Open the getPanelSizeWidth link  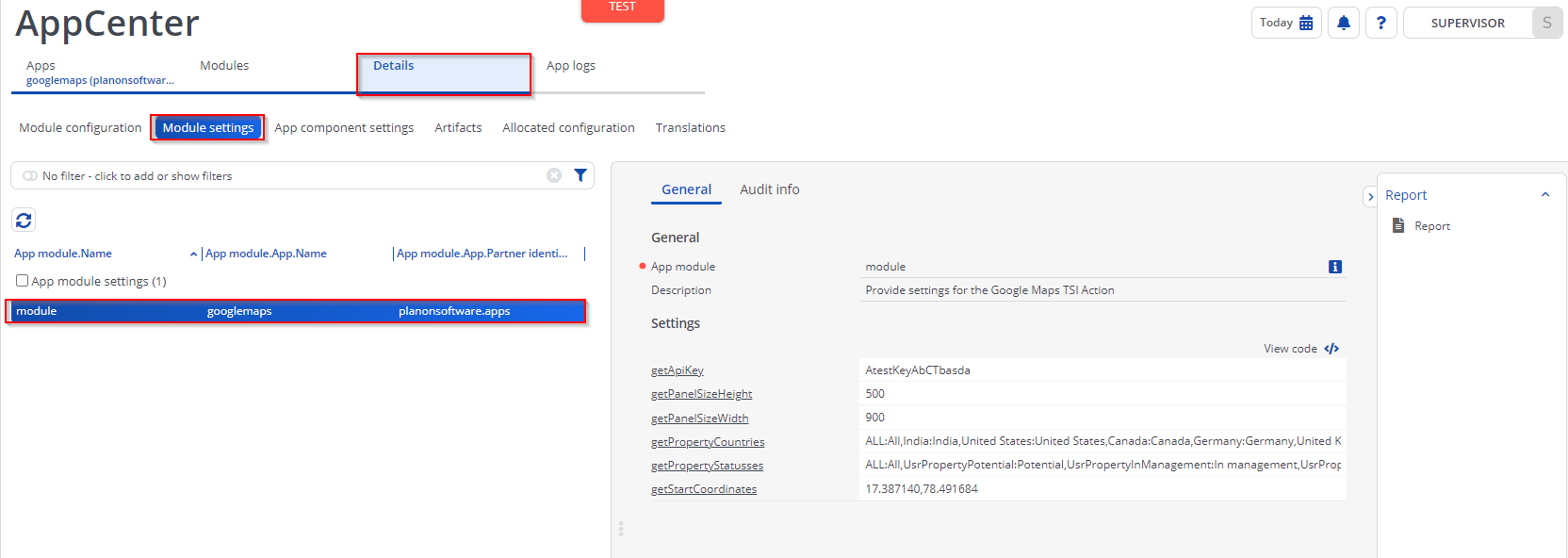click(x=699, y=418)
